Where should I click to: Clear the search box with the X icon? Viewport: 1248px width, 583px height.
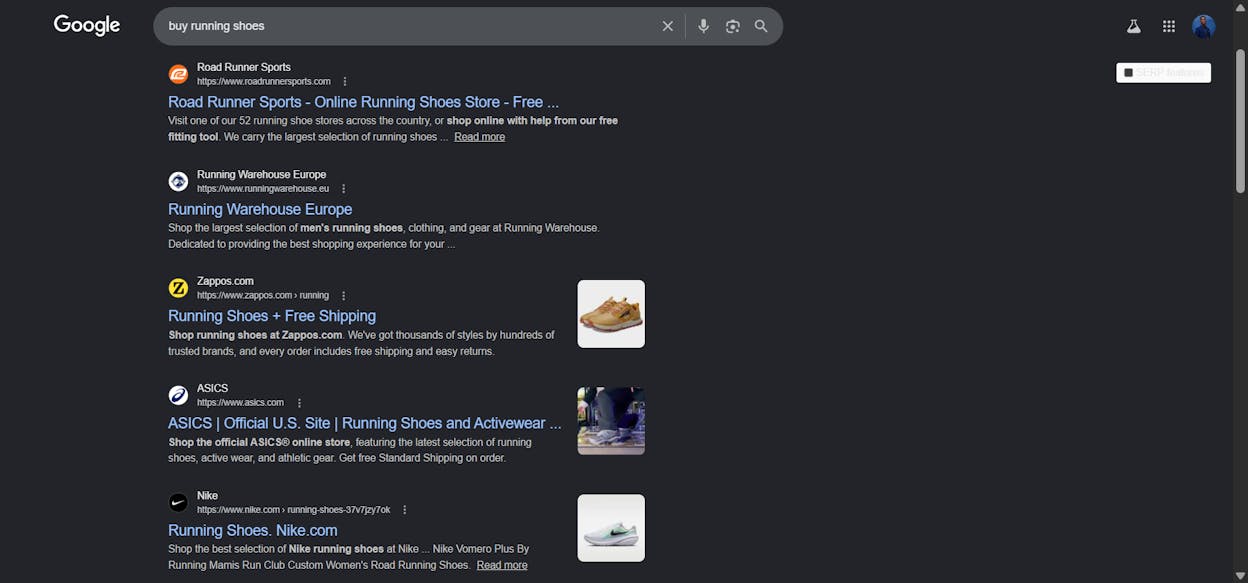668,26
